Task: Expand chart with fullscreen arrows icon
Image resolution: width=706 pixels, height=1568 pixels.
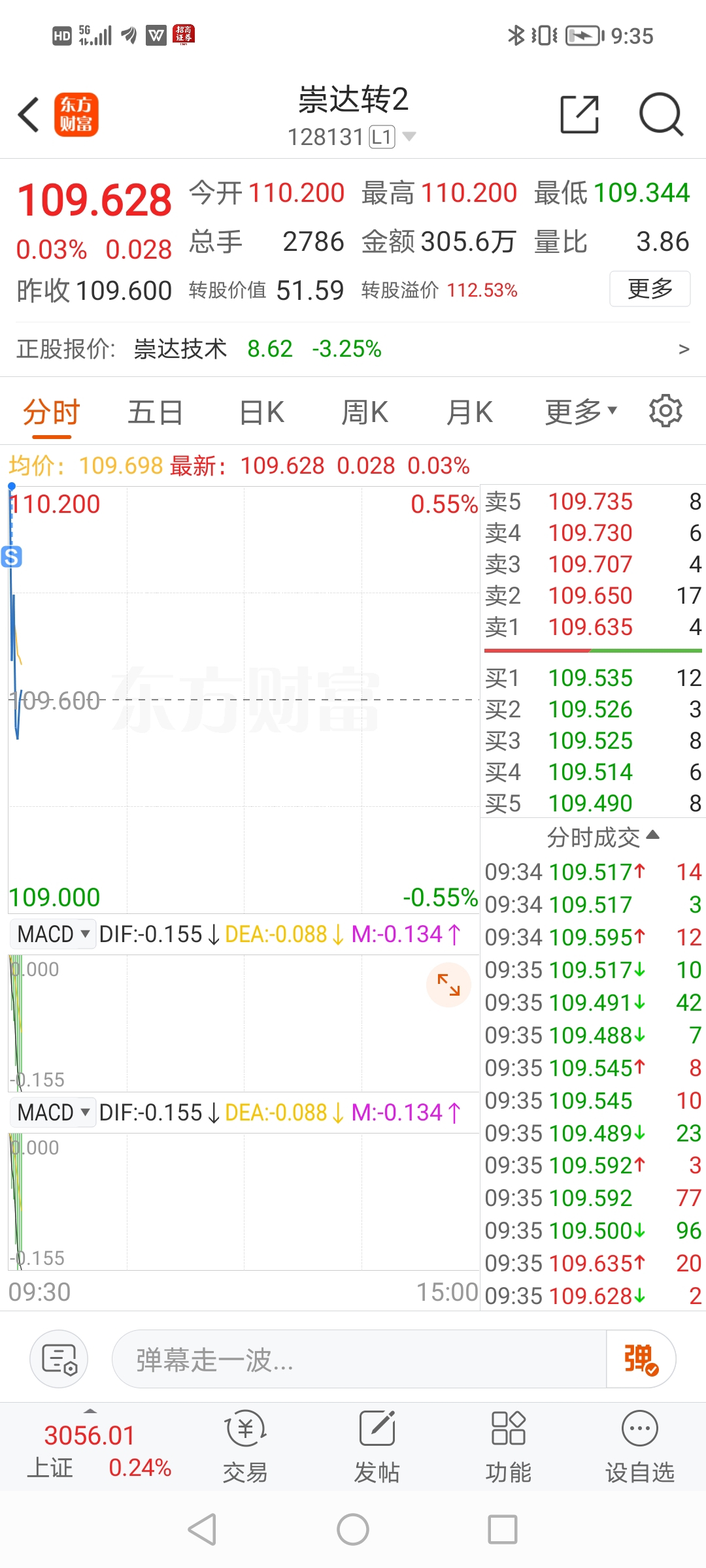Action: click(x=448, y=985)
